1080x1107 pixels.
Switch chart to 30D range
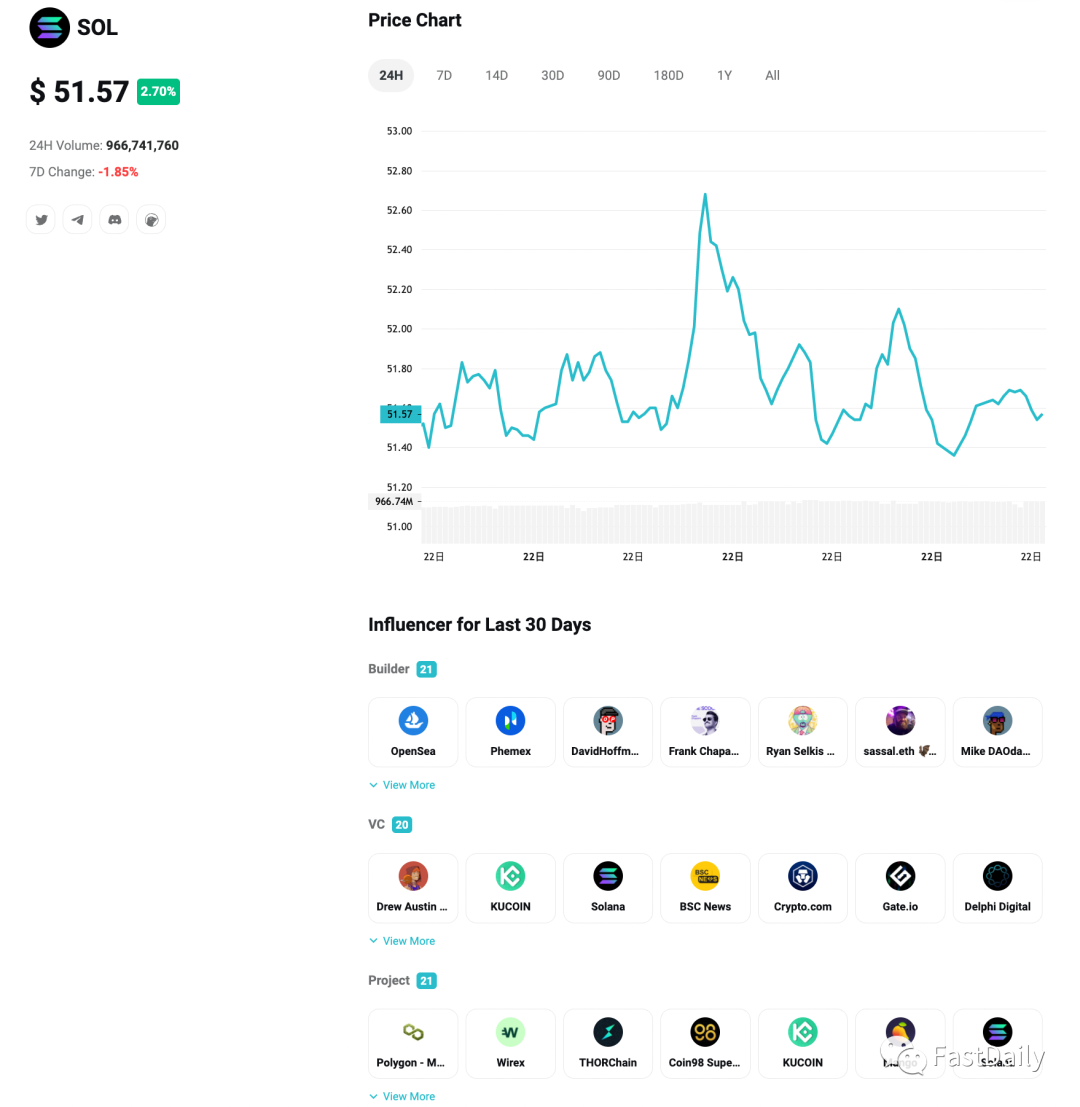(x=552, y=76)
